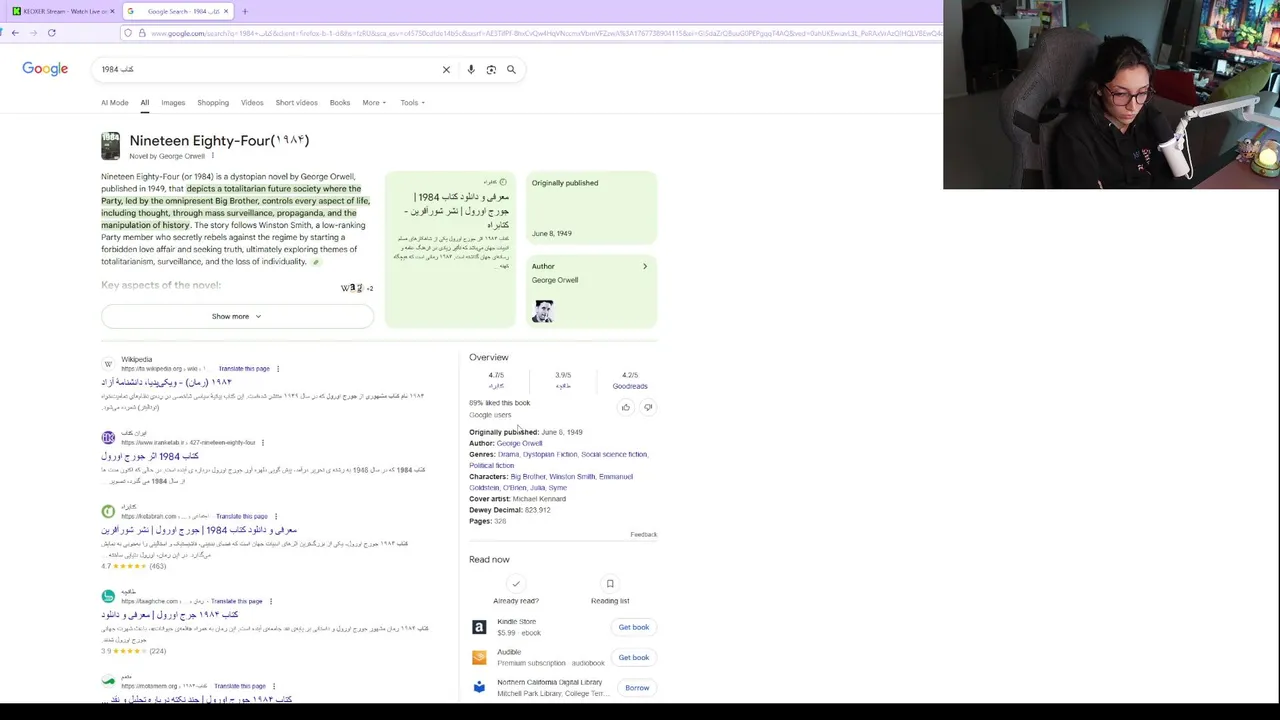Click the site shield icon in address bar

[127, 33]
